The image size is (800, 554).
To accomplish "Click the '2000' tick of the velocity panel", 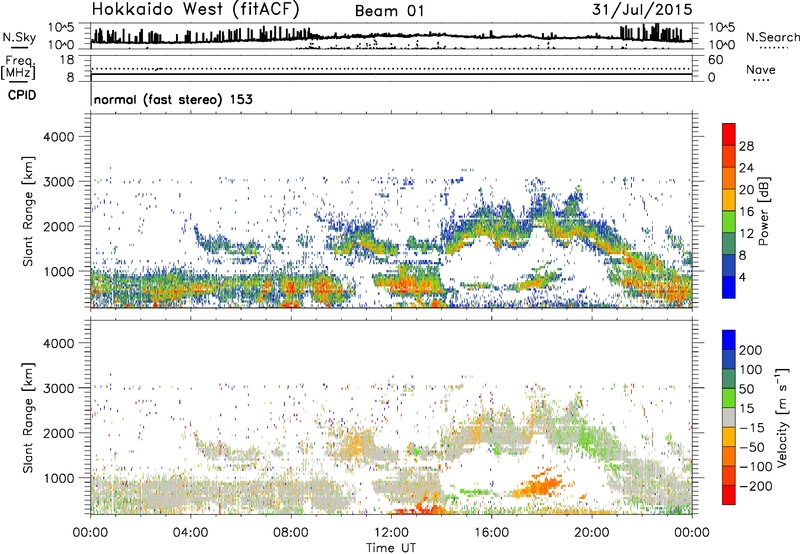I will (x=58, y=433).
